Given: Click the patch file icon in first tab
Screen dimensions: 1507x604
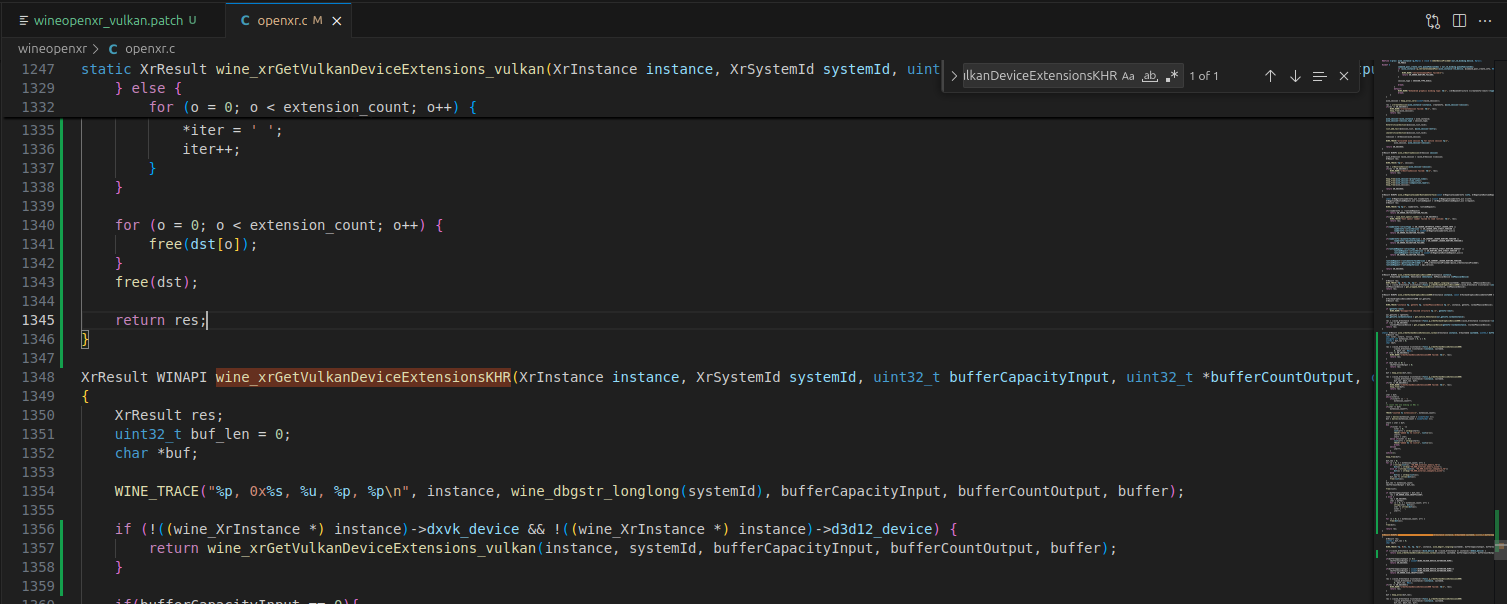Looking at the screenshot, I should [x=24, y=20].
